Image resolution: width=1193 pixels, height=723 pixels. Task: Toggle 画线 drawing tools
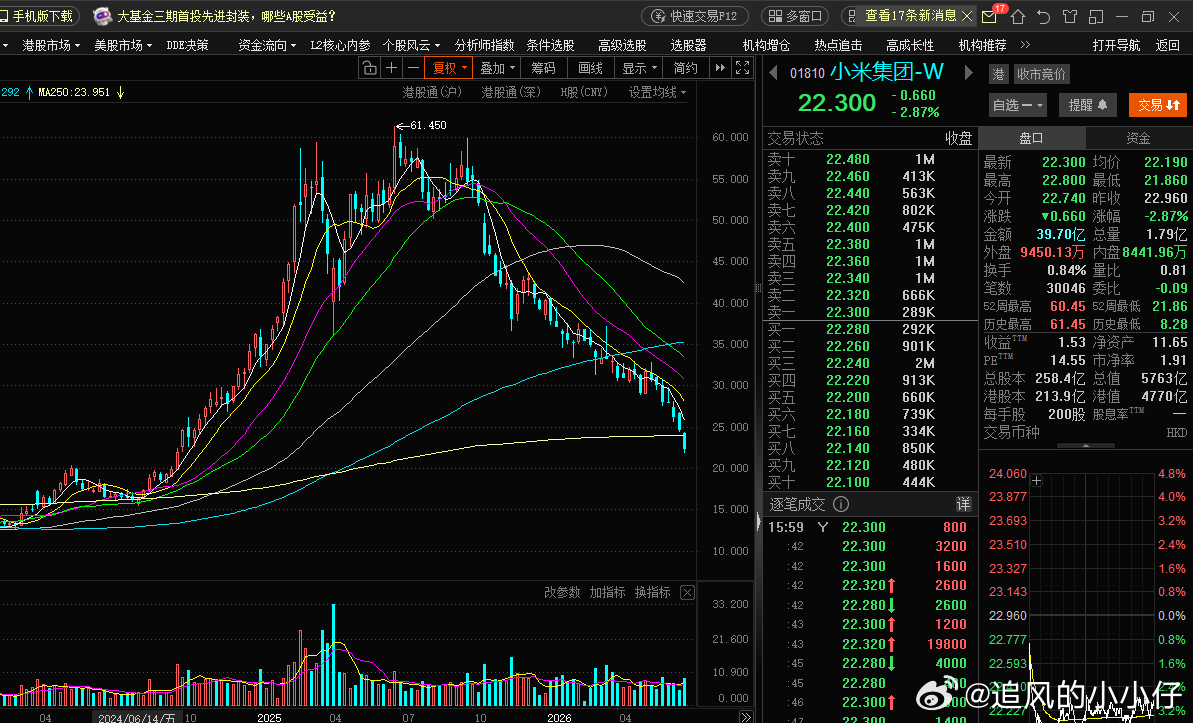pyautogui.click(x=590, y=68)
